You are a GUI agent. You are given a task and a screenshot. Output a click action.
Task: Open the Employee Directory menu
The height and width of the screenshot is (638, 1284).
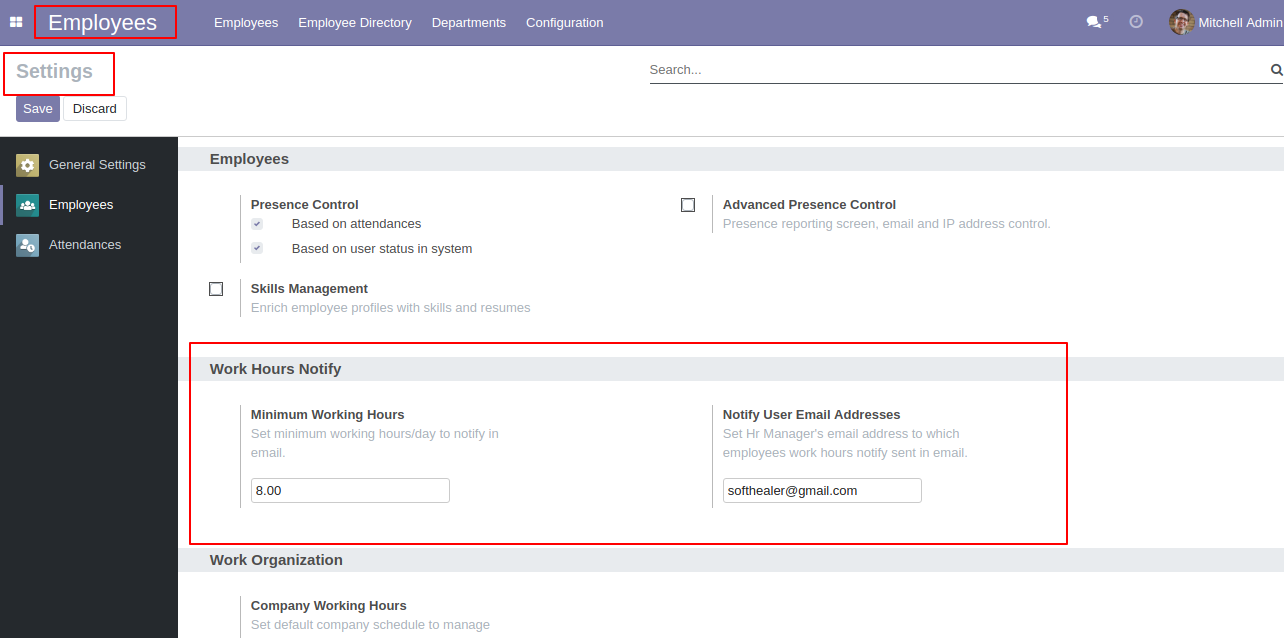click(355, 22)
